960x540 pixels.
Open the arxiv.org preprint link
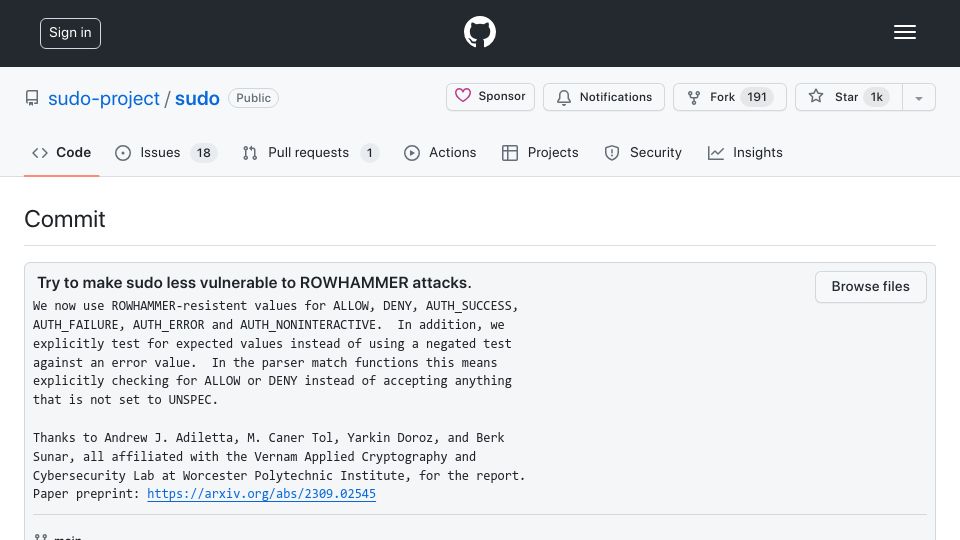[x=261, y=493]
